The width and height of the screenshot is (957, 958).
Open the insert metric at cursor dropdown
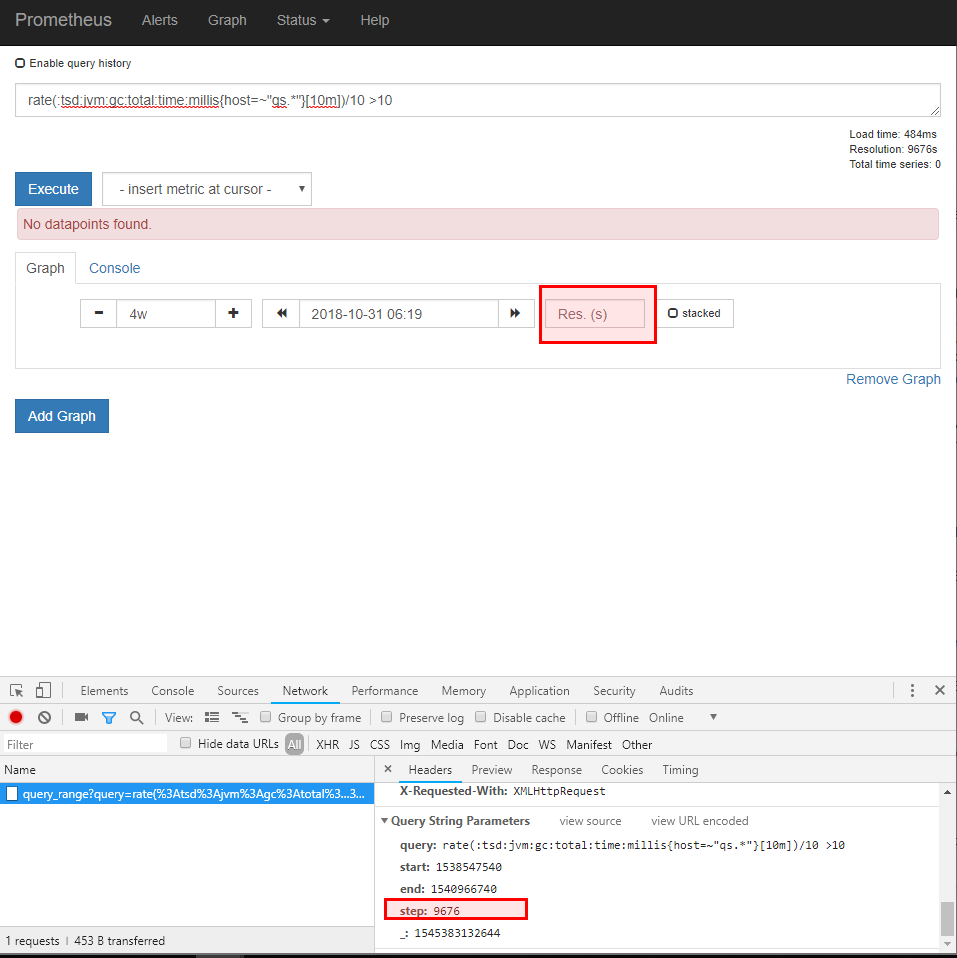tap(206, 188)
